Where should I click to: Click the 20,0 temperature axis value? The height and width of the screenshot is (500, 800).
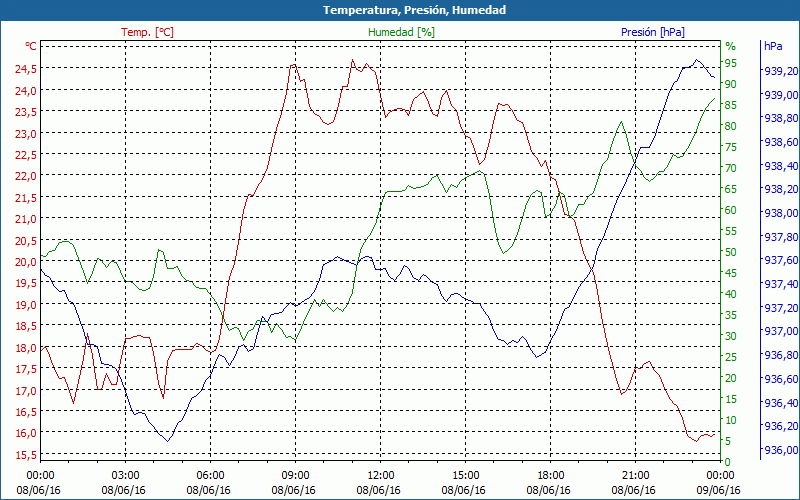click(x=26, y=262)
